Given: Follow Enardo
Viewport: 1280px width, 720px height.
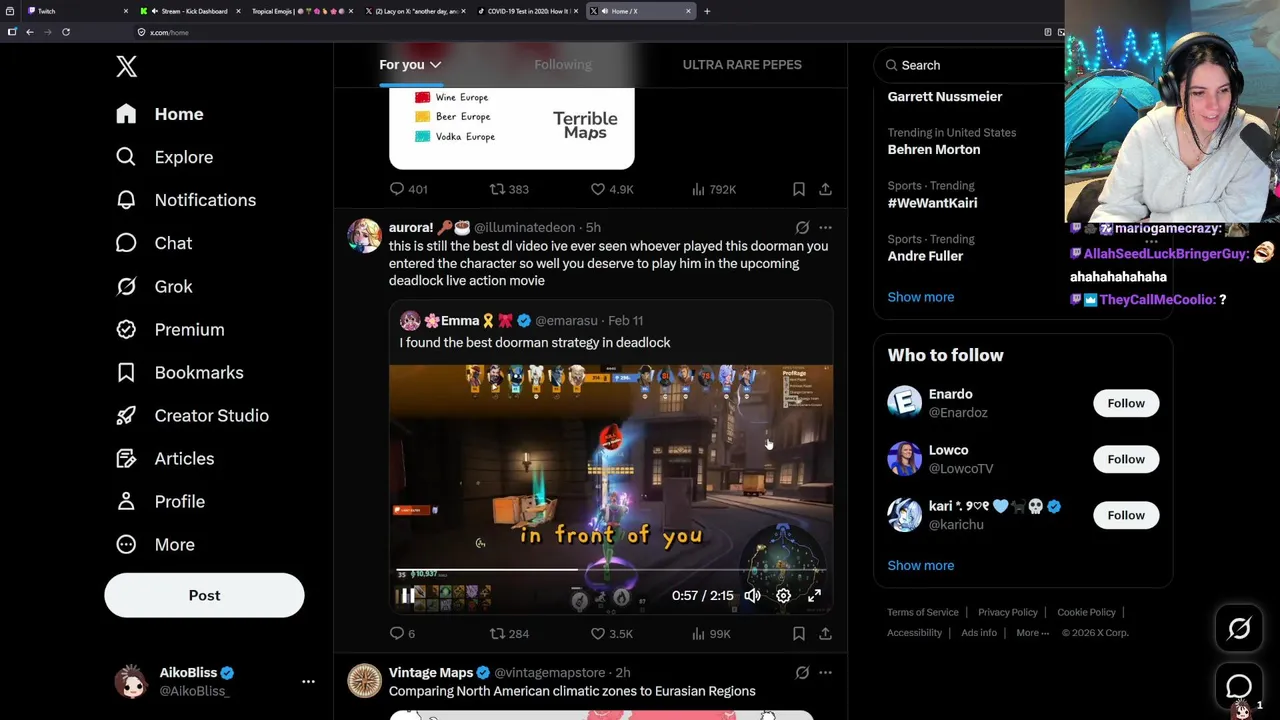Looking at the screenshot, I should (x=1126, y=403).
